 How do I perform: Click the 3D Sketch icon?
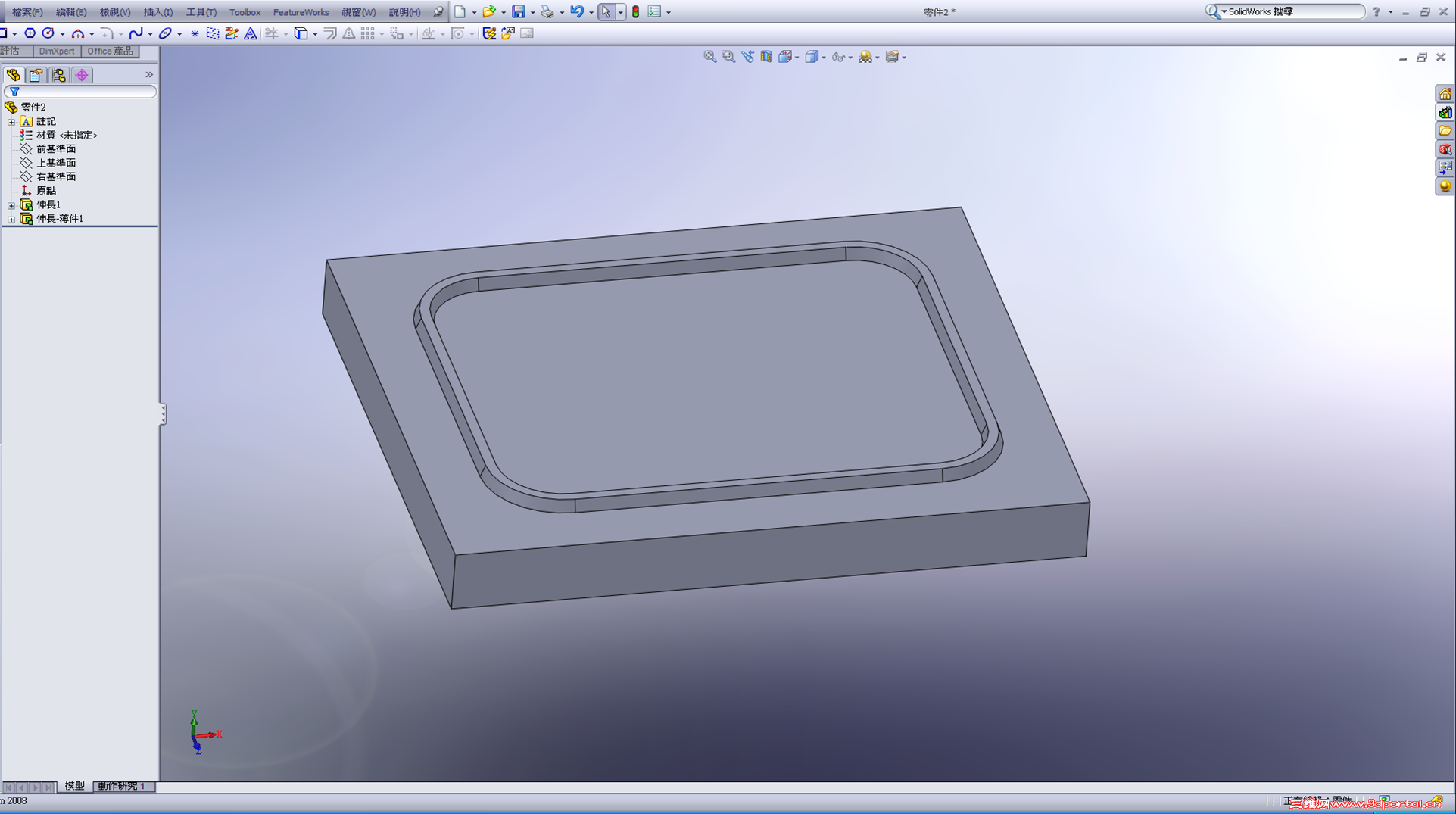click(x=232, y=33)
